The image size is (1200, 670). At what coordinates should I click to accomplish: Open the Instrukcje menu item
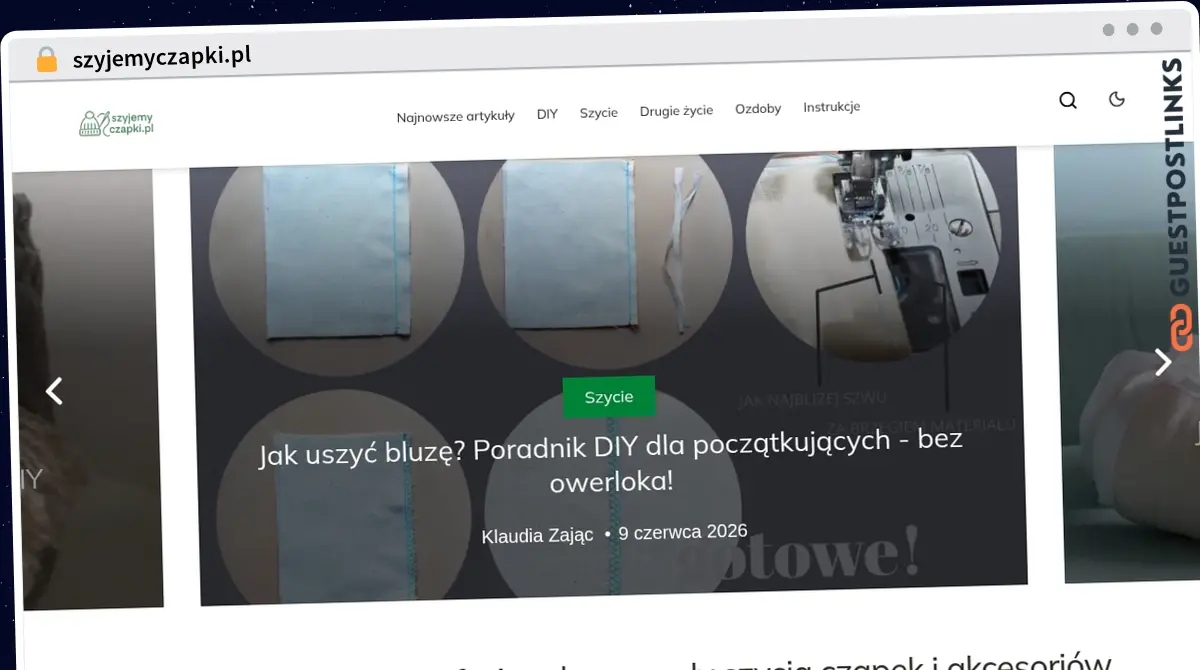[832, 107]
